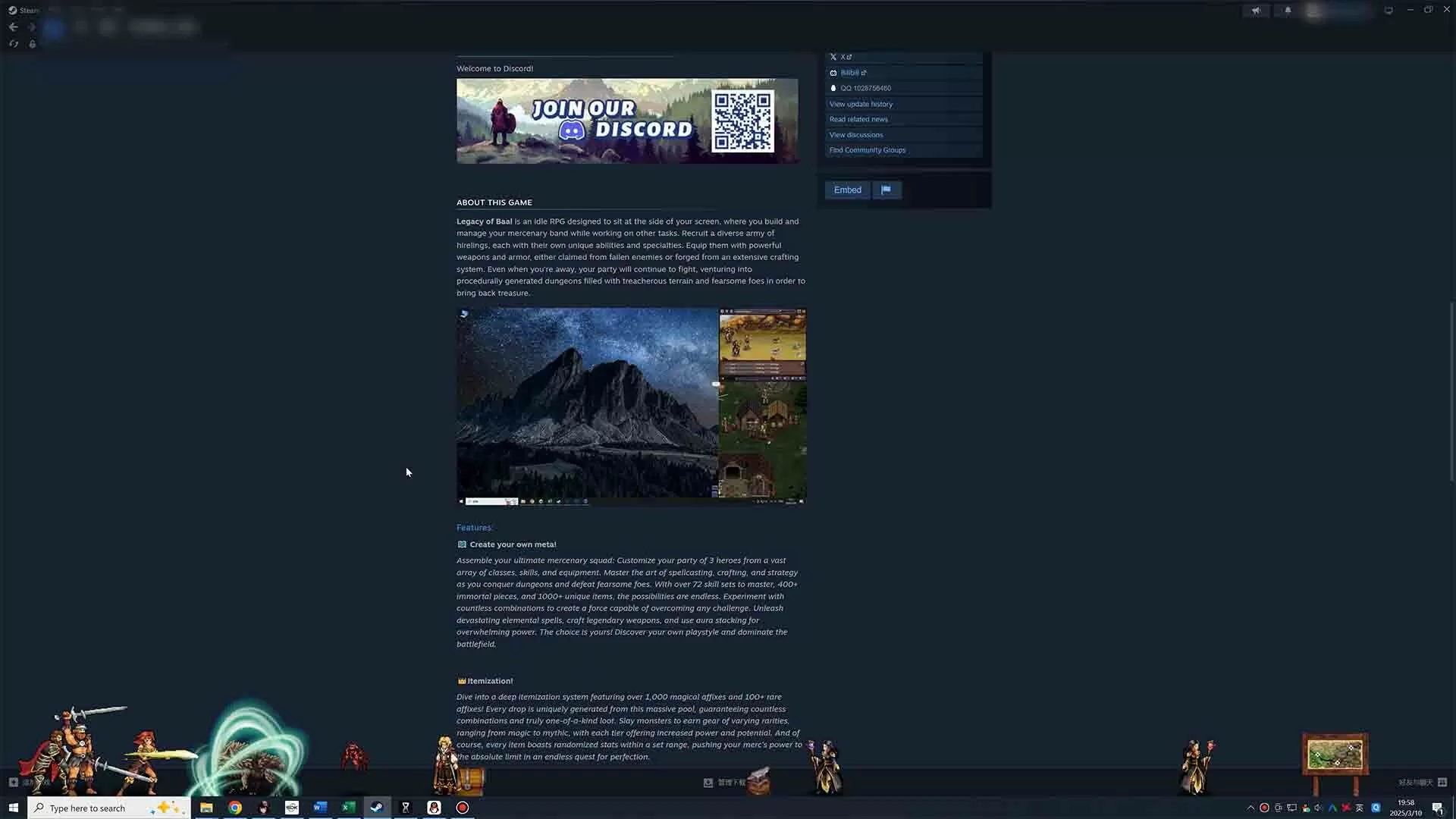The height and width of the screenshot is (819, 1456).
Task: Click the lock icon beside the address bar
Action: click(33, 44)
